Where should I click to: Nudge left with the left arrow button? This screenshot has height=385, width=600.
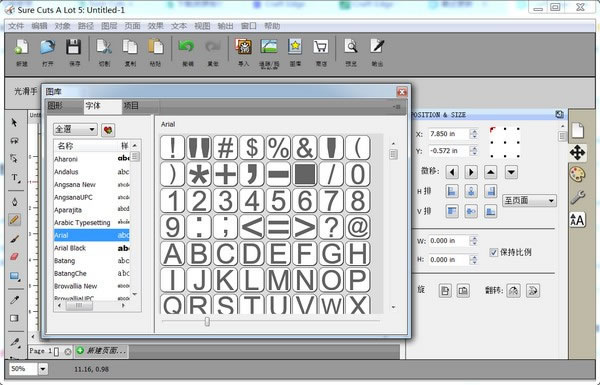click(452, 172)
